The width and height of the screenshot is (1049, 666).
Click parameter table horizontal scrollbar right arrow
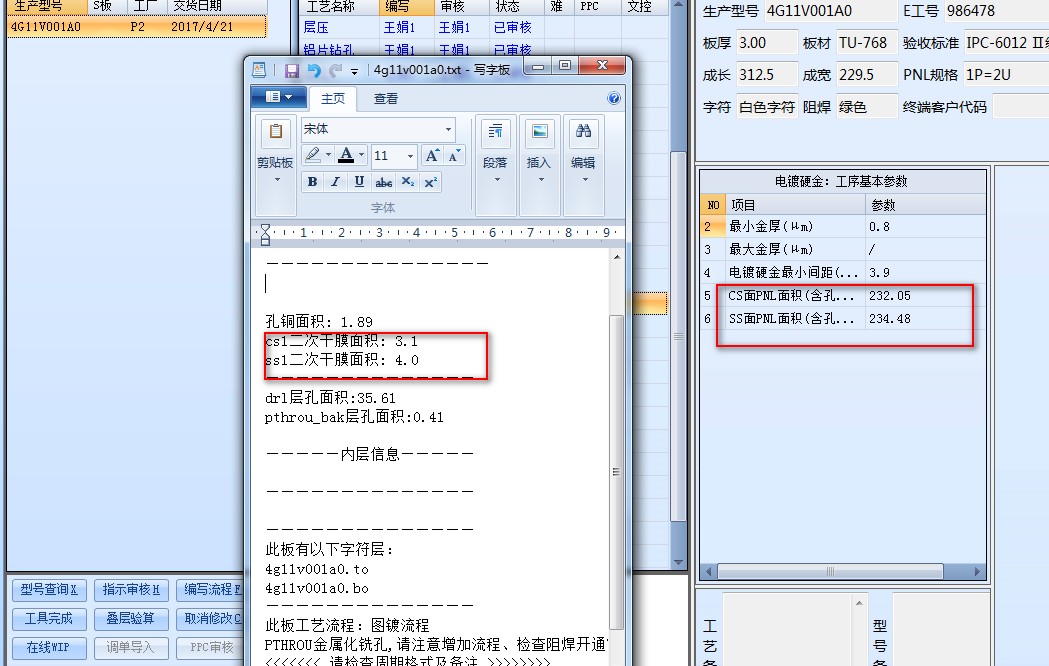coord(977,572)
